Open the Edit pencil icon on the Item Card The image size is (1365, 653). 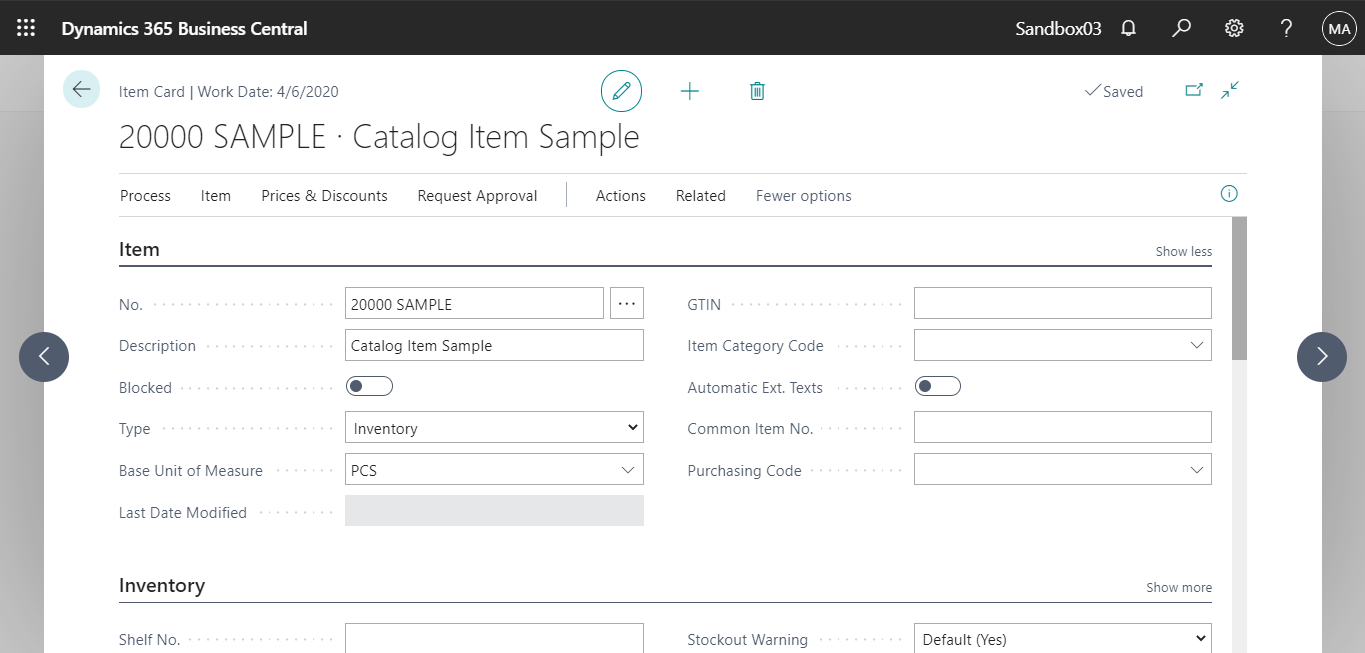pyautogui.click(x=621, y=90)
